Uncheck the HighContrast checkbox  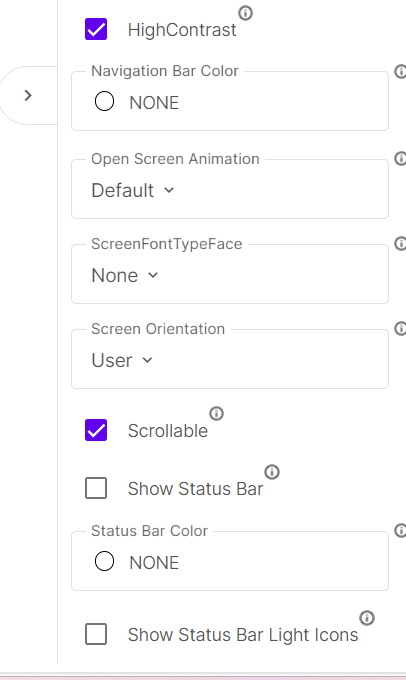96,29
